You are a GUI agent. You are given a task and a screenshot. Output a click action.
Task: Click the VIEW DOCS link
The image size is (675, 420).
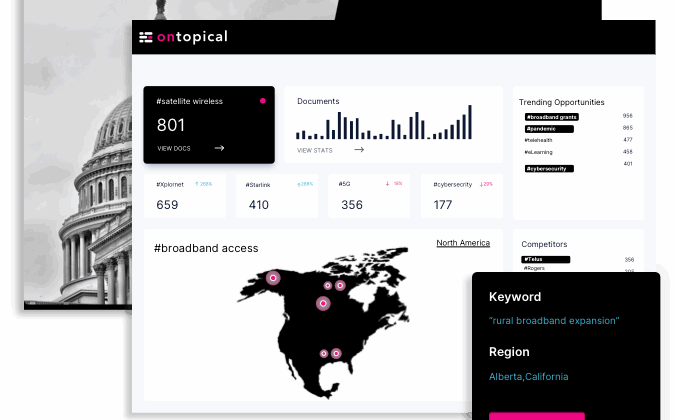coord(174,148)
